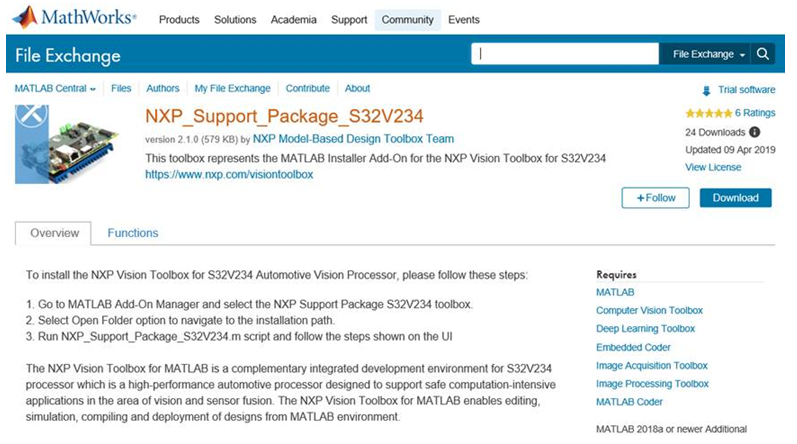Switch to the Overview tab
This screenshot has height=444, width=797.
click(x=54, y=233)
